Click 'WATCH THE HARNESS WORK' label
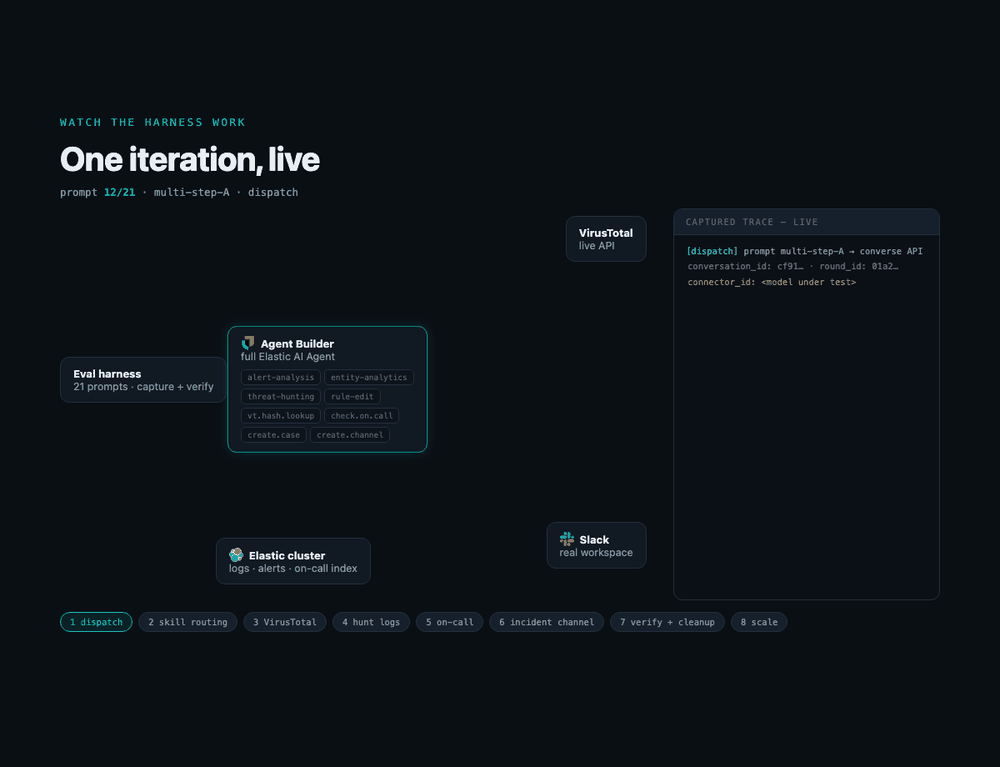Viewport: 1000px width, 767px height. point(152,122)
